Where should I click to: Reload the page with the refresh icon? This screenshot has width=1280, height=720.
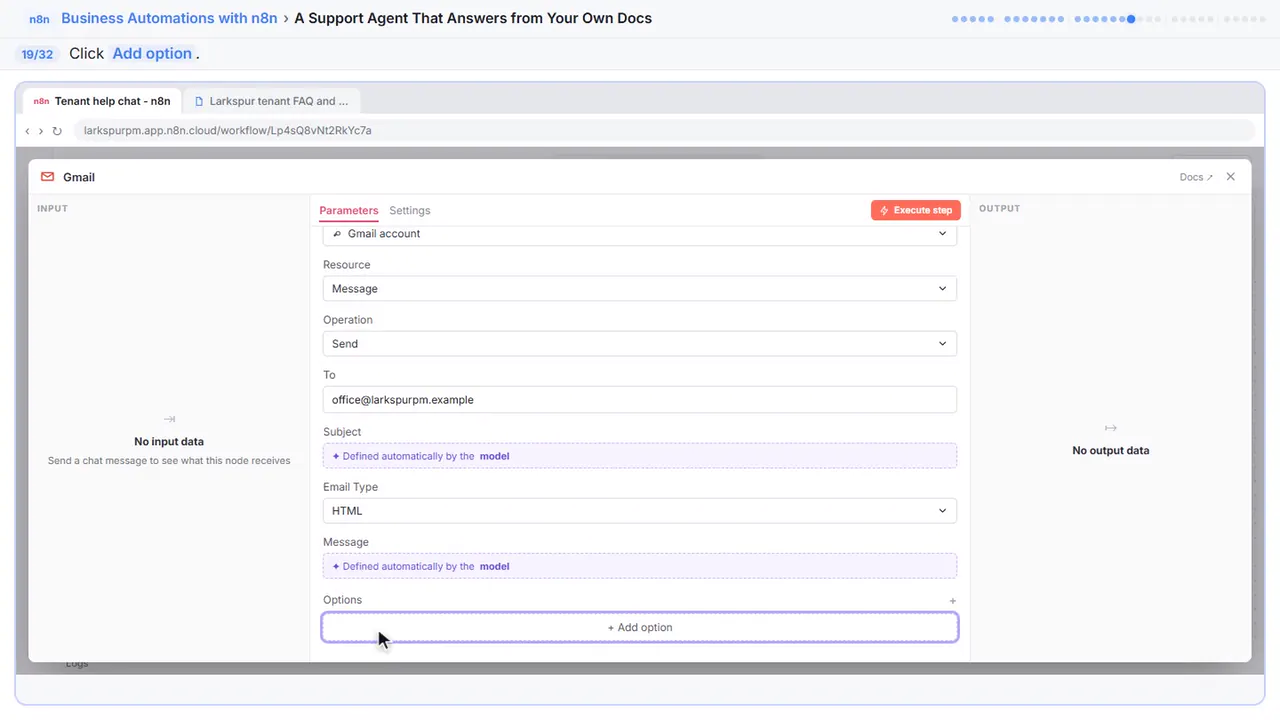point(57,131)
